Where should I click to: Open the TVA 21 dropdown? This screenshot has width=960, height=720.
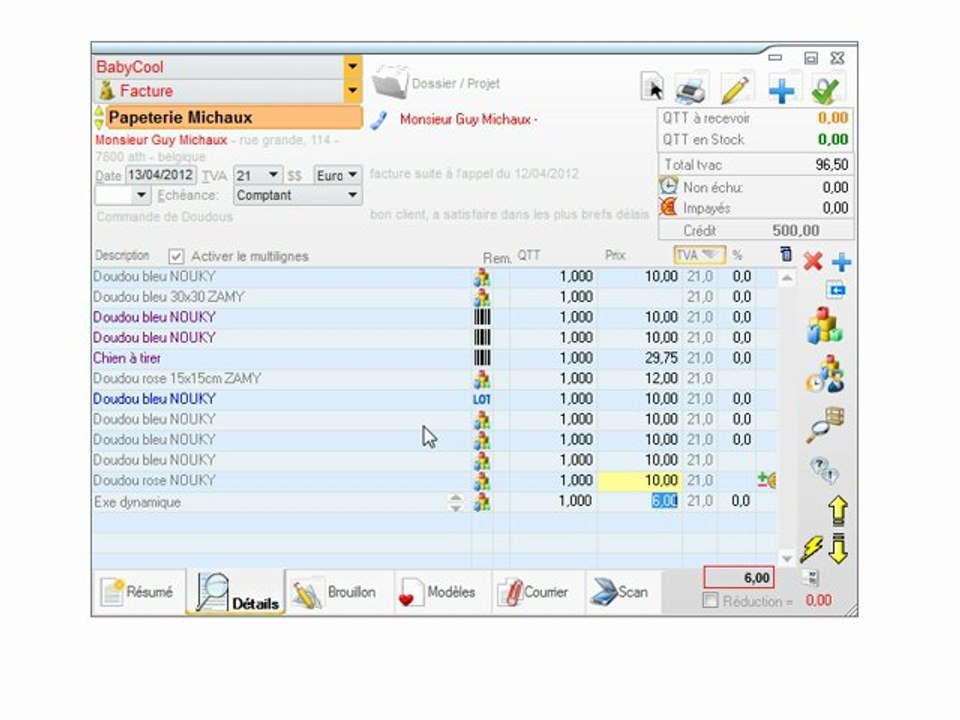273,175
